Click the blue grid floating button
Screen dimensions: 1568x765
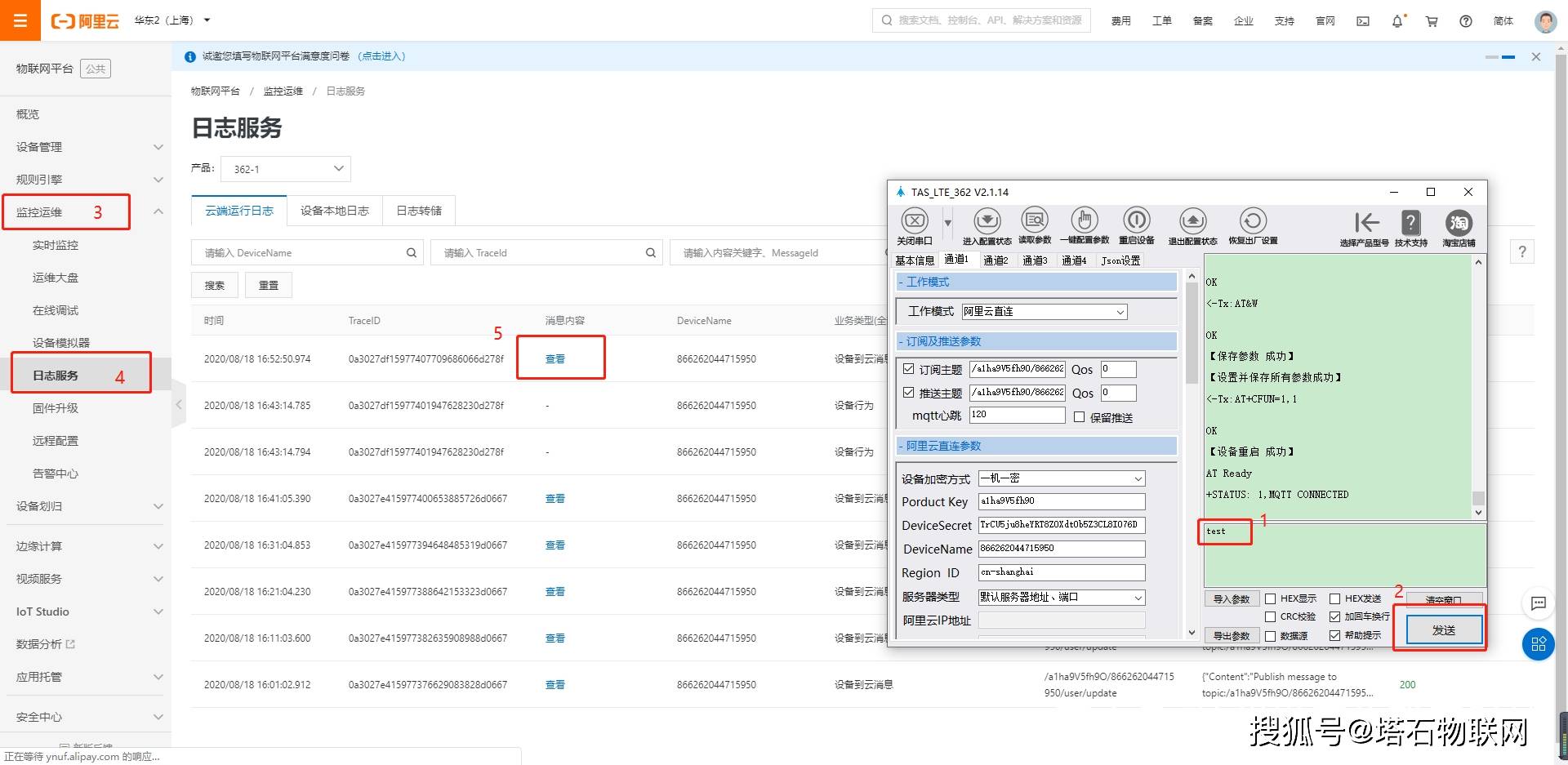(1539, 644)
